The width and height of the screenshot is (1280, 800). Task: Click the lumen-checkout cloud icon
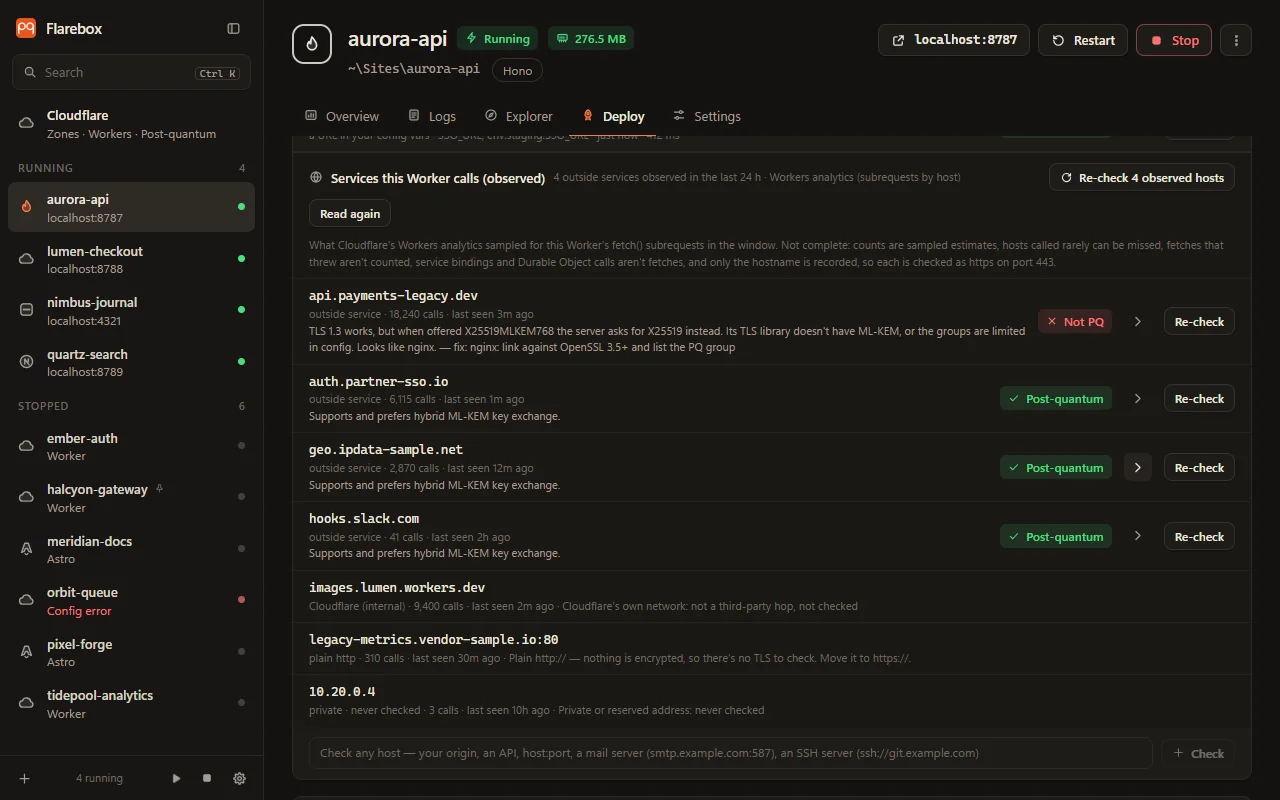click(x=27, y=259)
